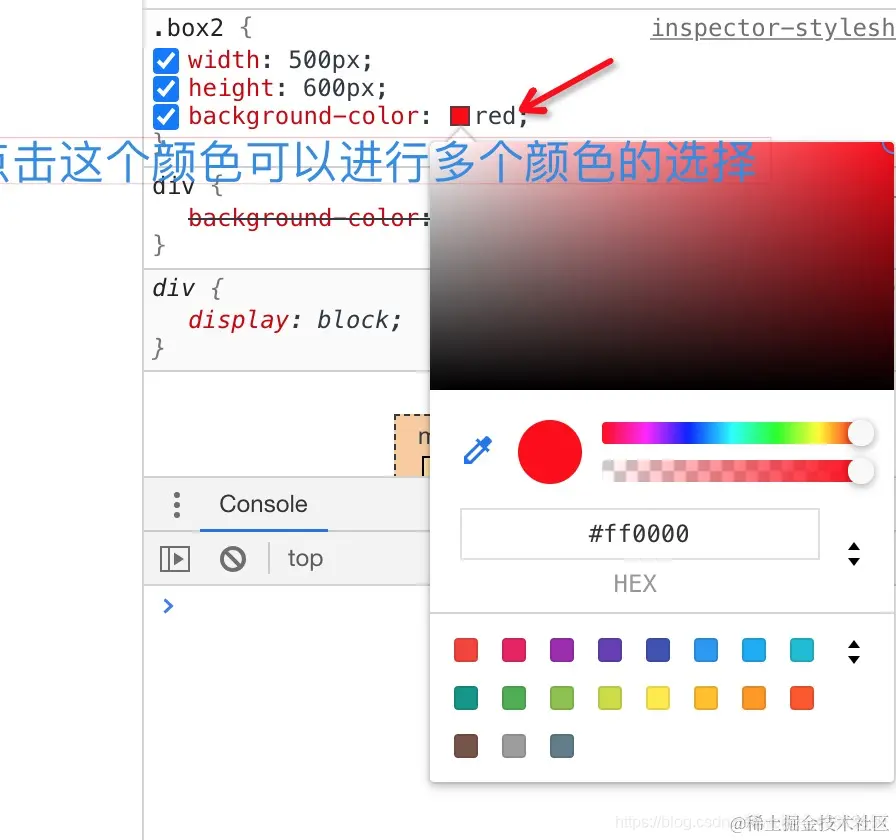Click the small red swatch beside the red value
Viewport: 896px width, 840px height.
(458, 115)
